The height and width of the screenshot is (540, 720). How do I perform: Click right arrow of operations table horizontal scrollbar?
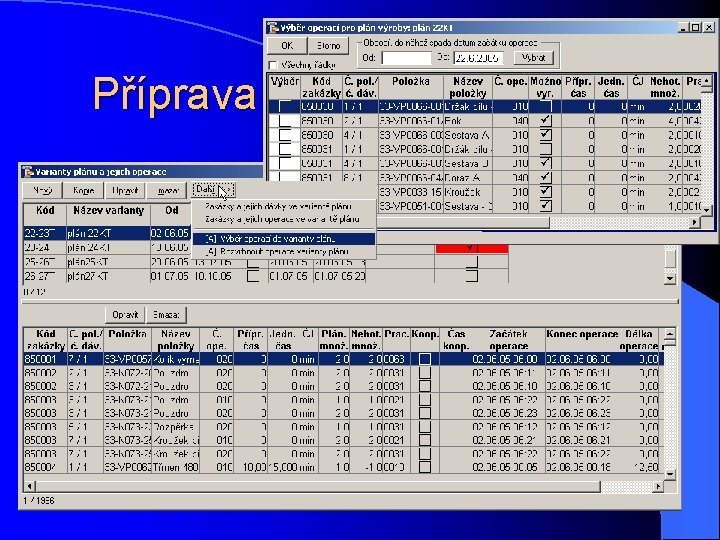(x=658, y=486)
